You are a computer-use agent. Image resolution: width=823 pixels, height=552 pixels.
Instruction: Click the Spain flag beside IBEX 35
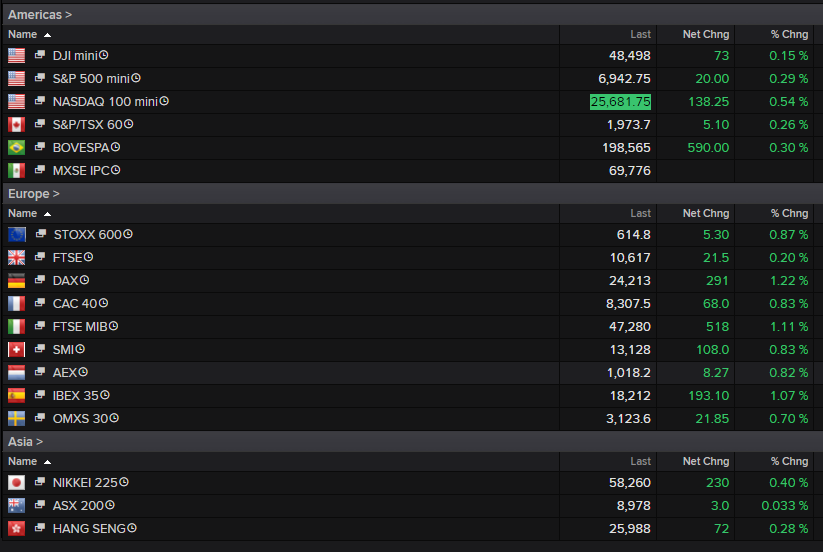pyautogui.click(x=16, y=396)
